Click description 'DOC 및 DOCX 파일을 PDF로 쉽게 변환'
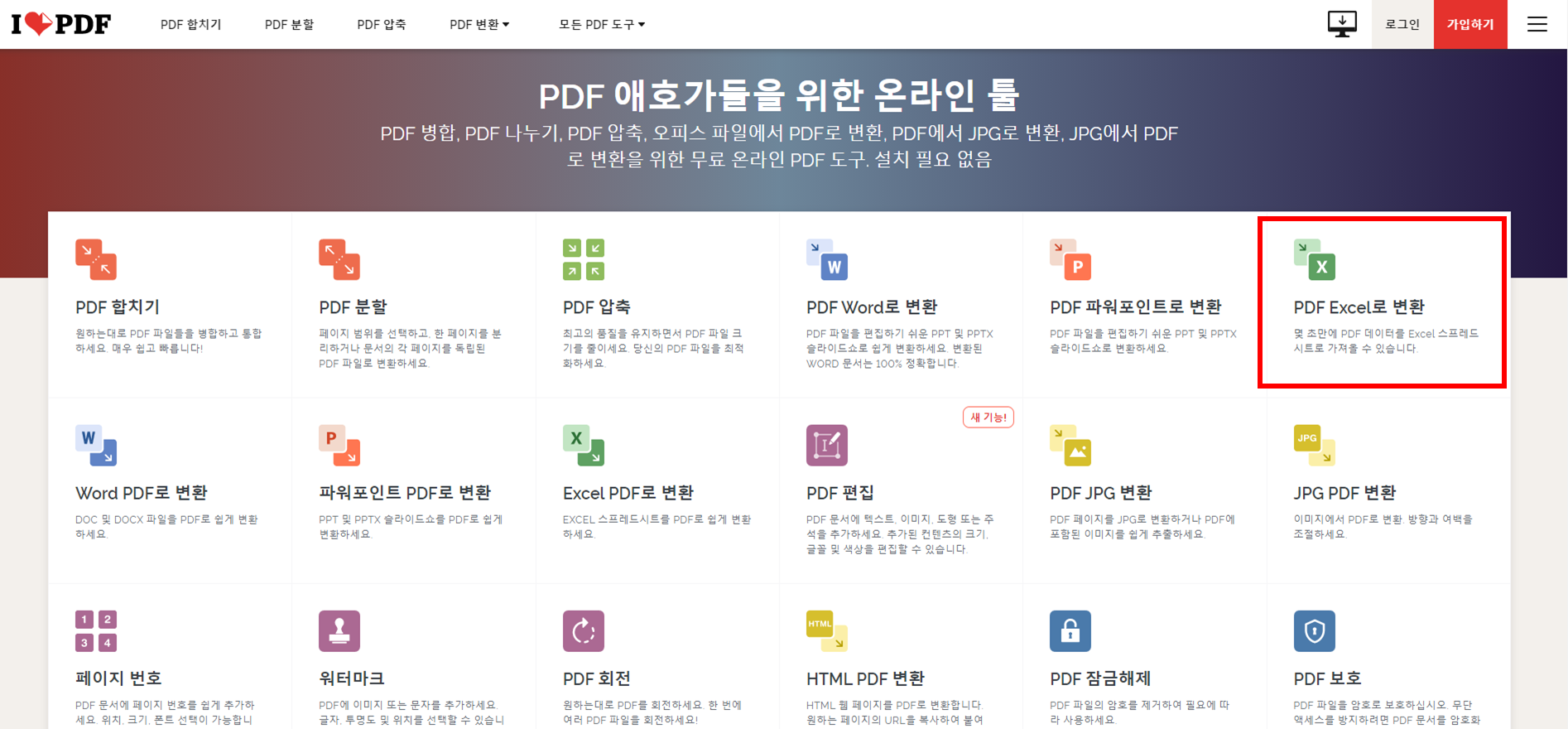The image size is (1568, 729). (x=167, y=519)
